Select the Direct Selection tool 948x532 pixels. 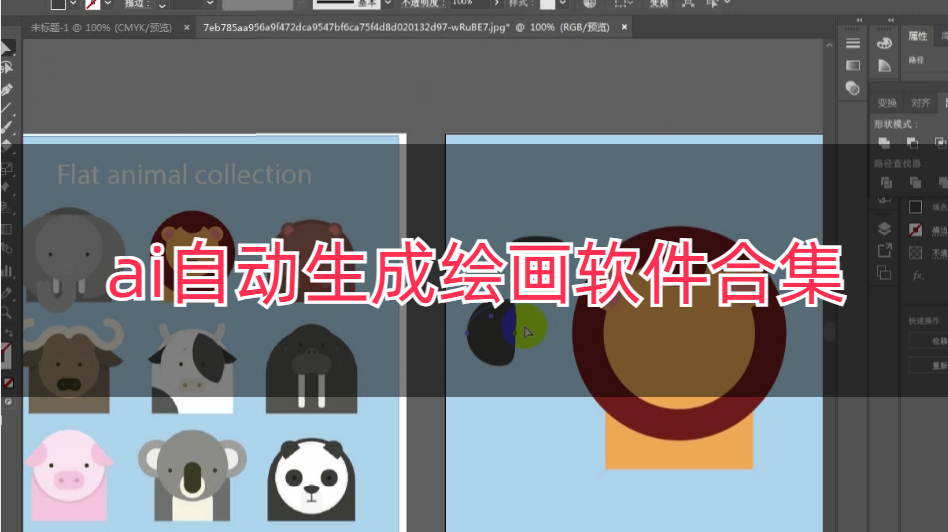pyautogui.click(x=7, y=68)
